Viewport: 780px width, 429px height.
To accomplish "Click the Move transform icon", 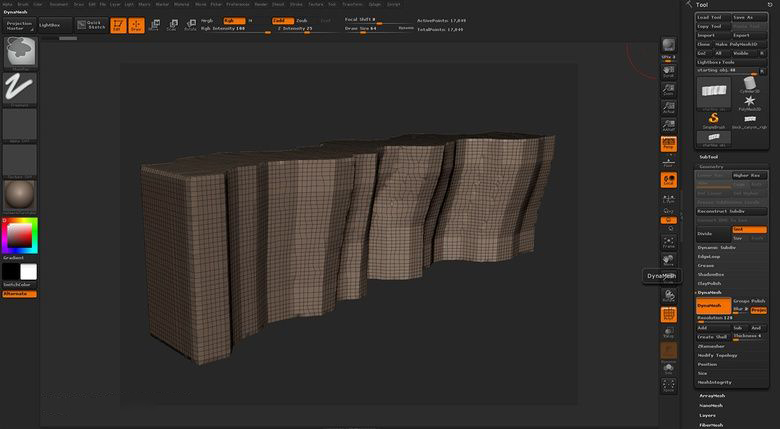I will point(156,24).
